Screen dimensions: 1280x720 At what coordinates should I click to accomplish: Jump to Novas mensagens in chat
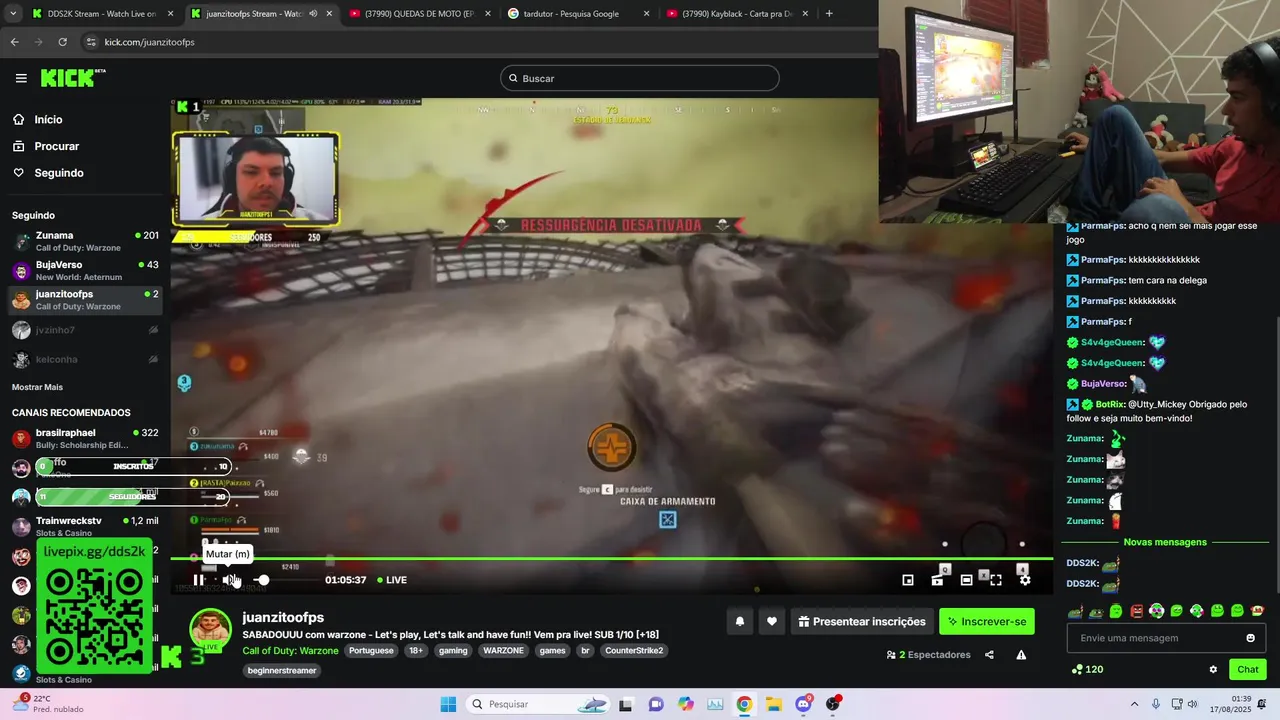point(1165,542)
